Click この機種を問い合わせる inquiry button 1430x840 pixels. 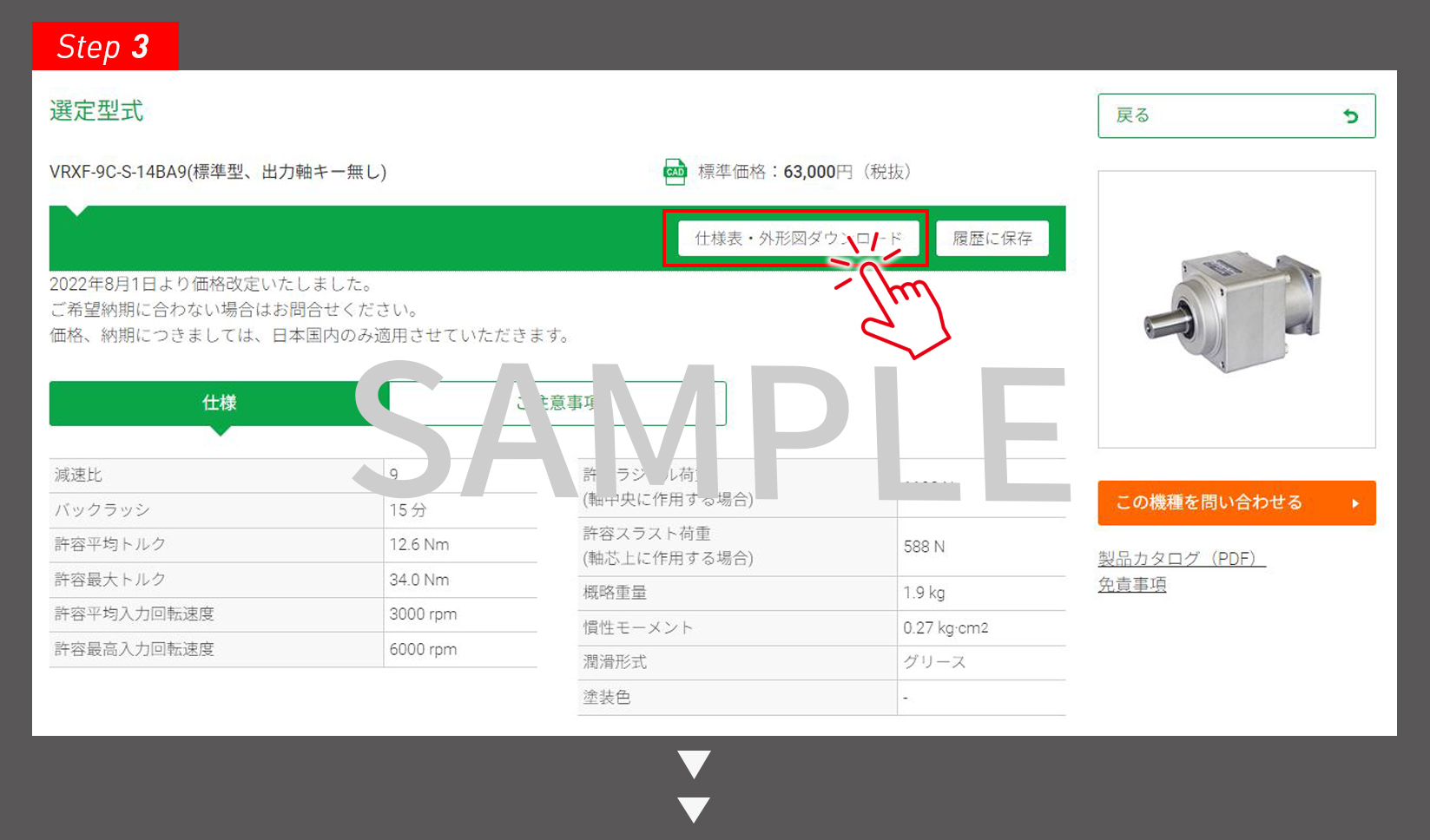click(1236, 502)
